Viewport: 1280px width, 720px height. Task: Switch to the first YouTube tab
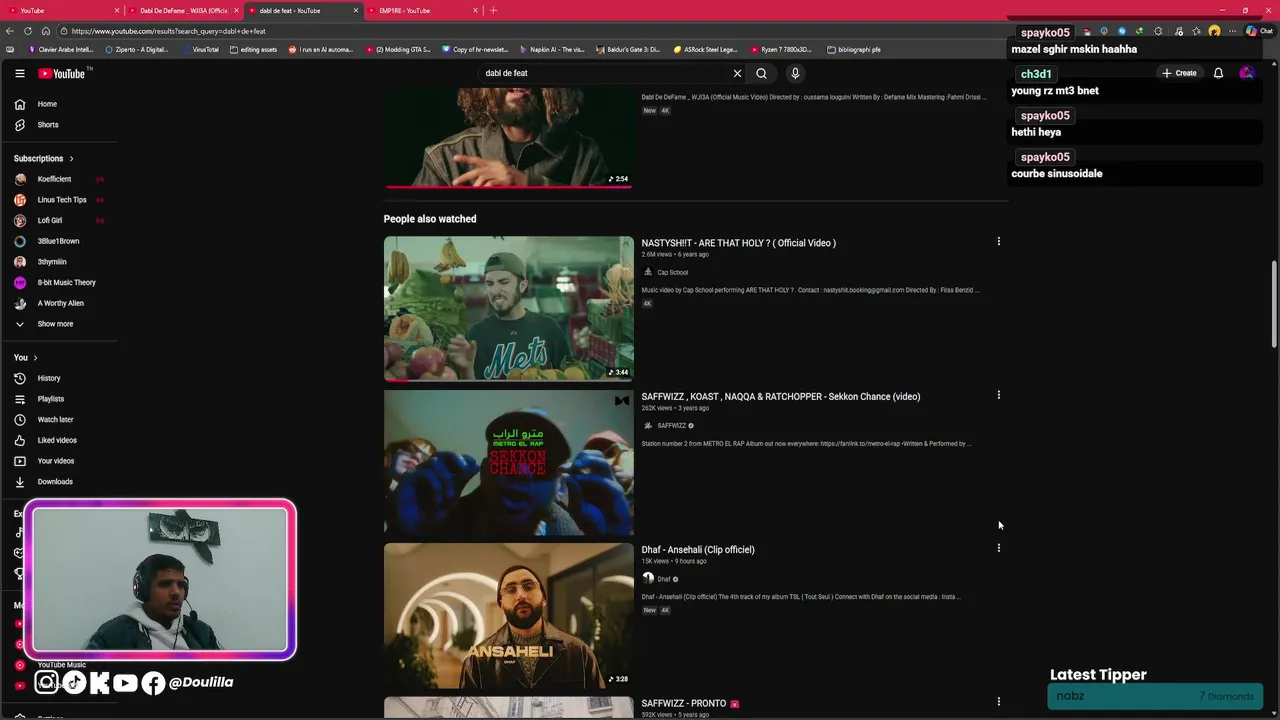click(x=62, y=10)
